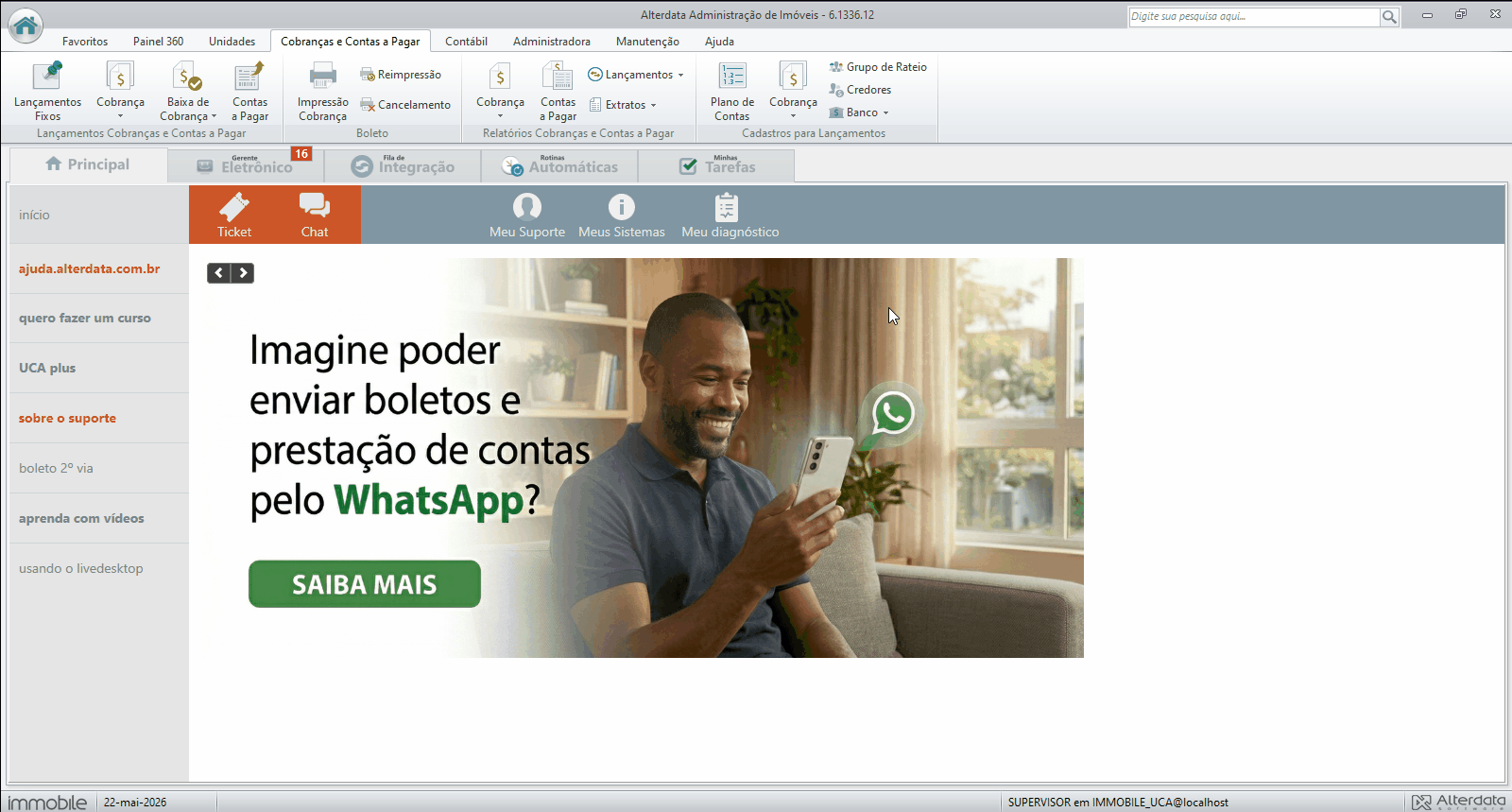Click the date 22-mai-2026 in status bar
Image resolution: width=1512 pixels, height=812 pixels.
point(135,803)
